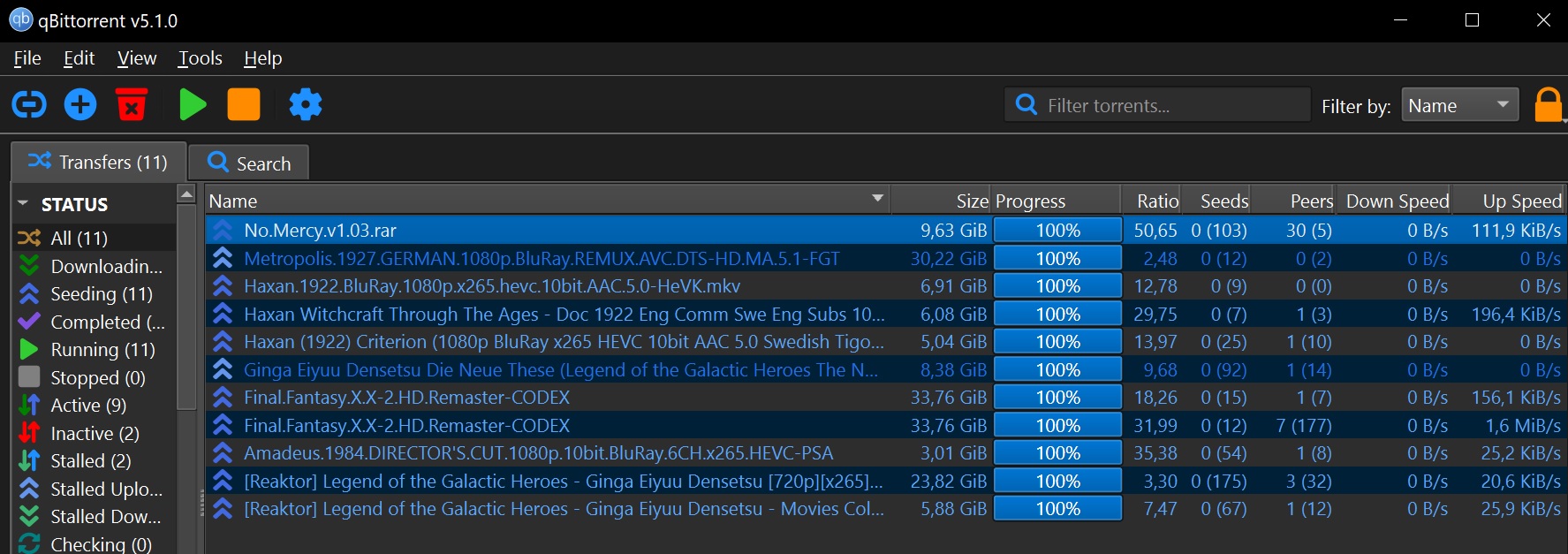Click the Stalled Uploading filter icon
The image size is (1568, 554).
tap(29, 489)
